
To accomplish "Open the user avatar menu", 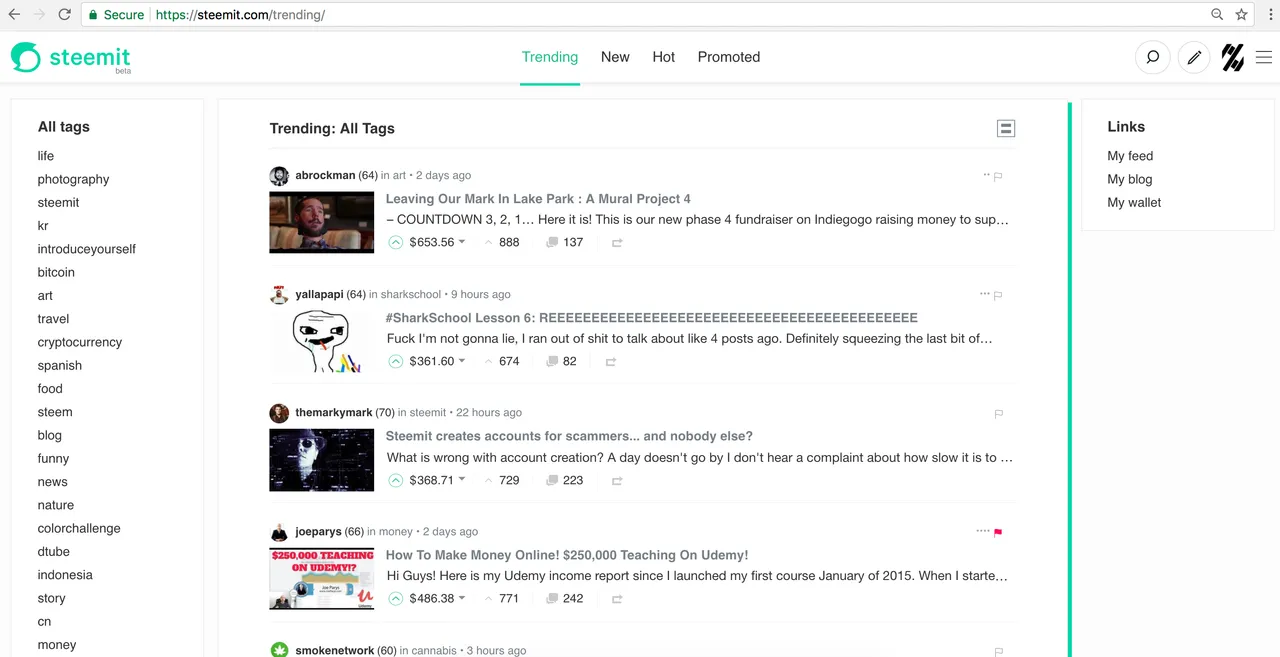I will point(1233,58).
